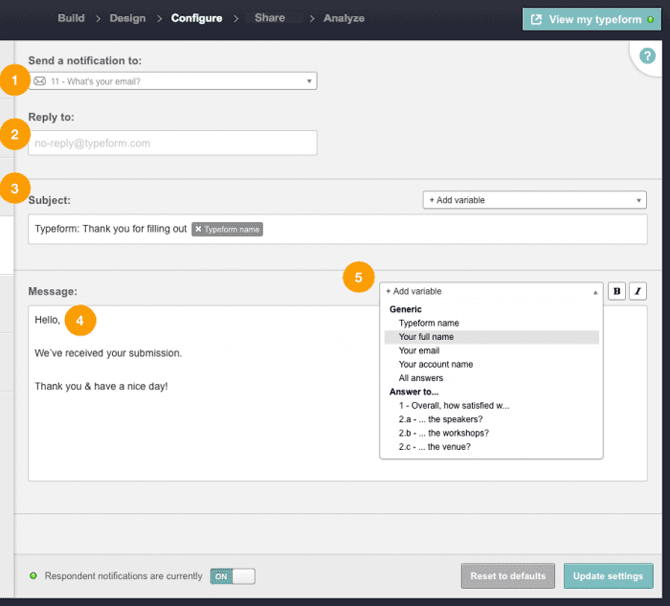Select 'Your full name' variable option

[x=426, y=337]
